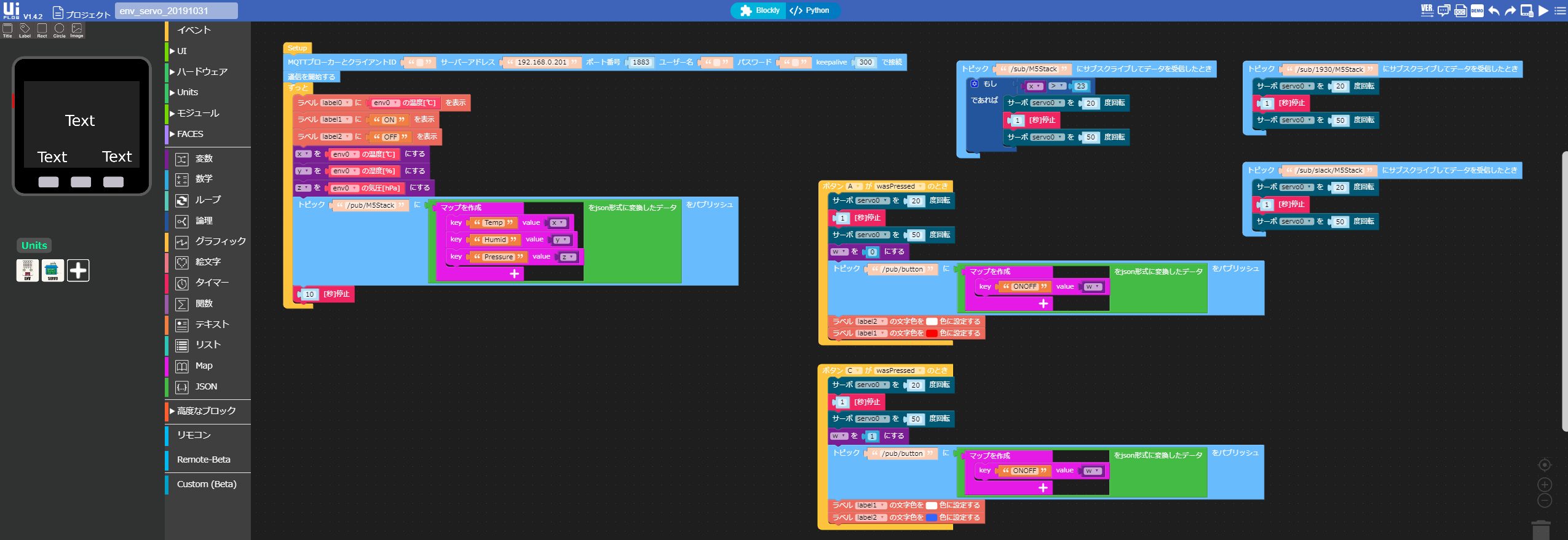Open the DOC documentation icon
This screenshot has width=1568, height=540.
click(1460, 10)
